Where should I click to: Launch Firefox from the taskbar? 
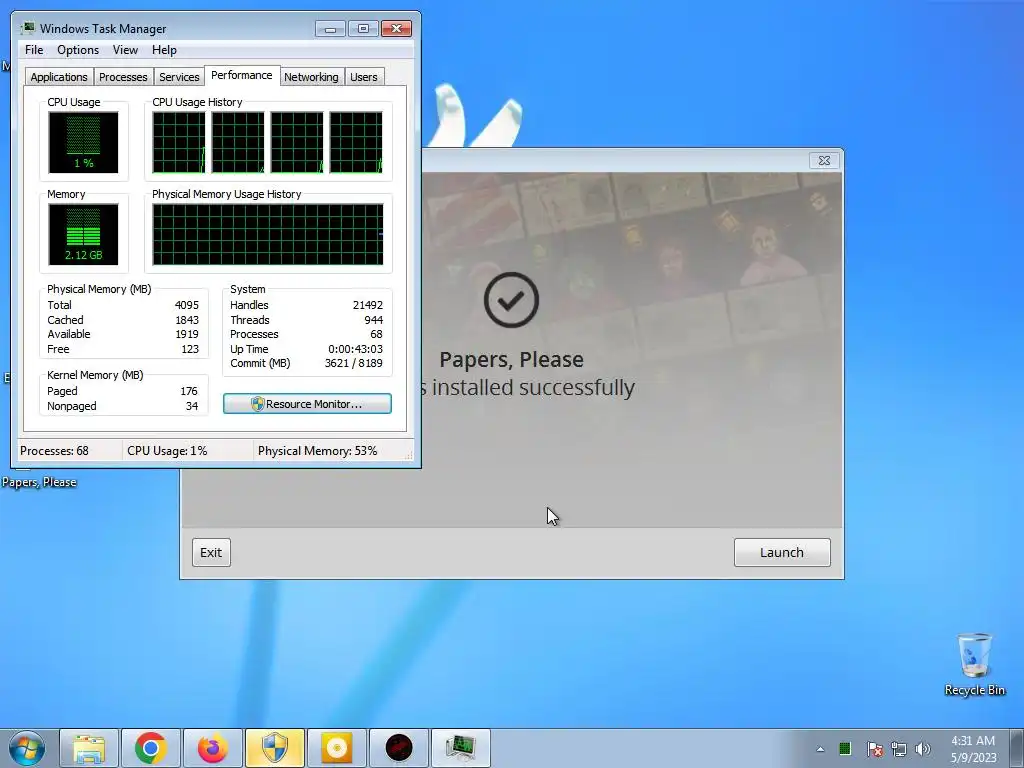(x=213, y=748)
